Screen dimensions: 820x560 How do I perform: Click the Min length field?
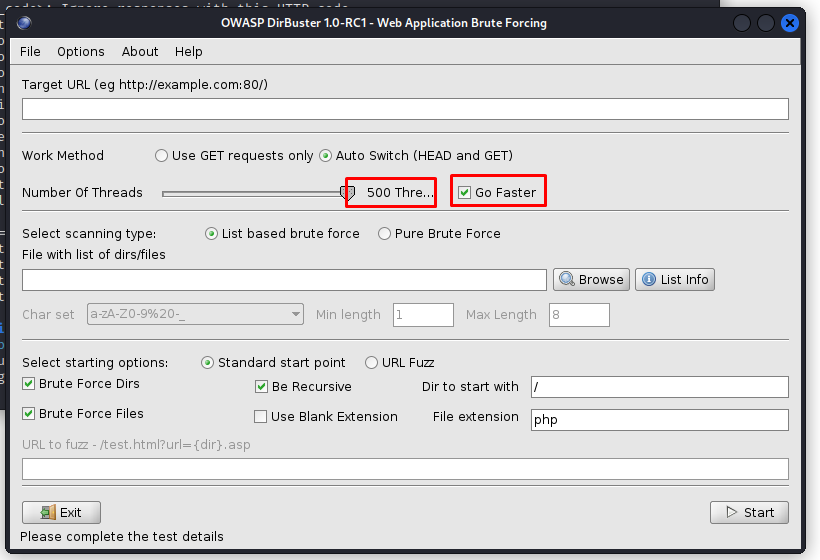pos(423,315)
